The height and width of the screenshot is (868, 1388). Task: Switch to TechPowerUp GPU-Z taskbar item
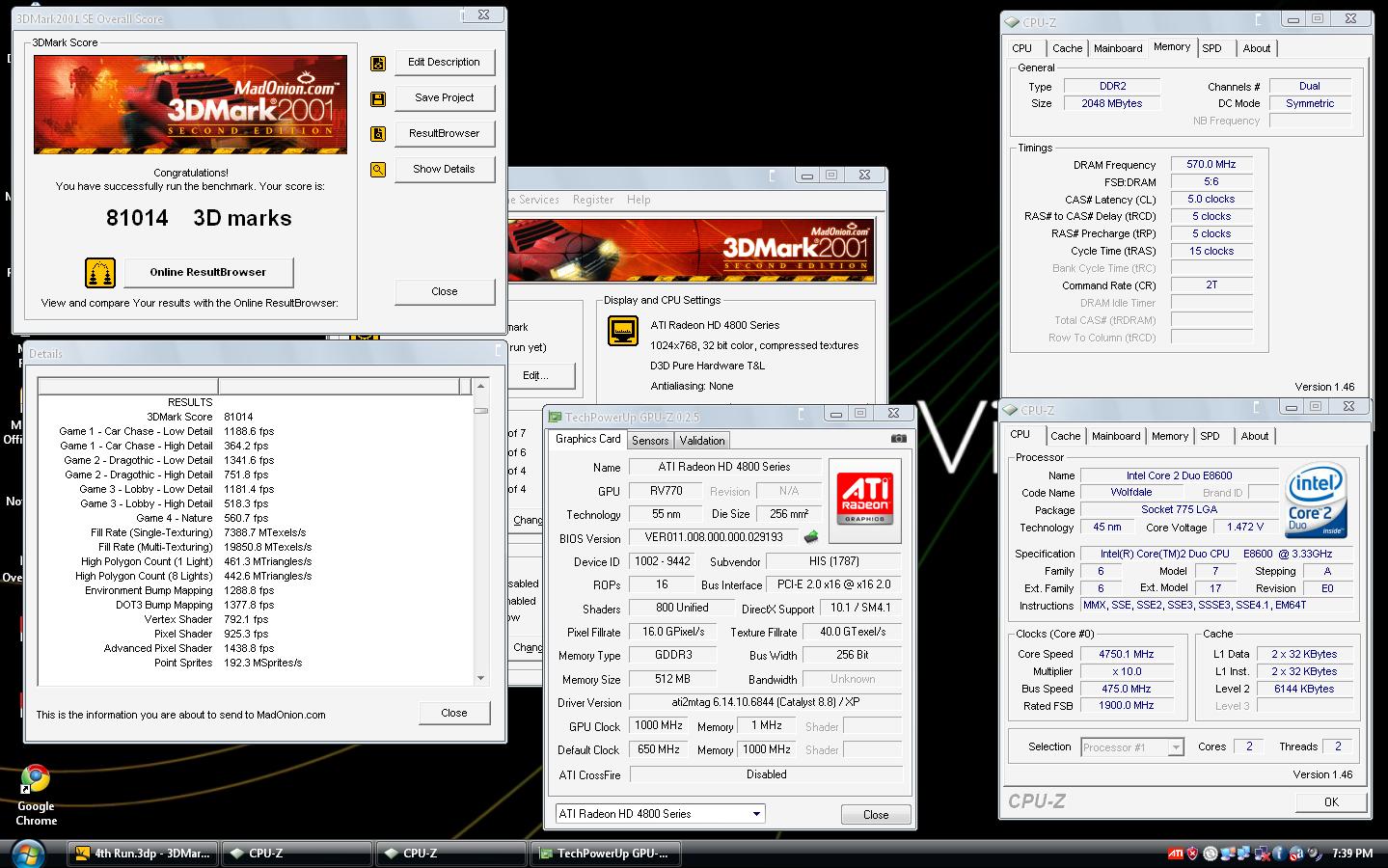tap(606, 854)
